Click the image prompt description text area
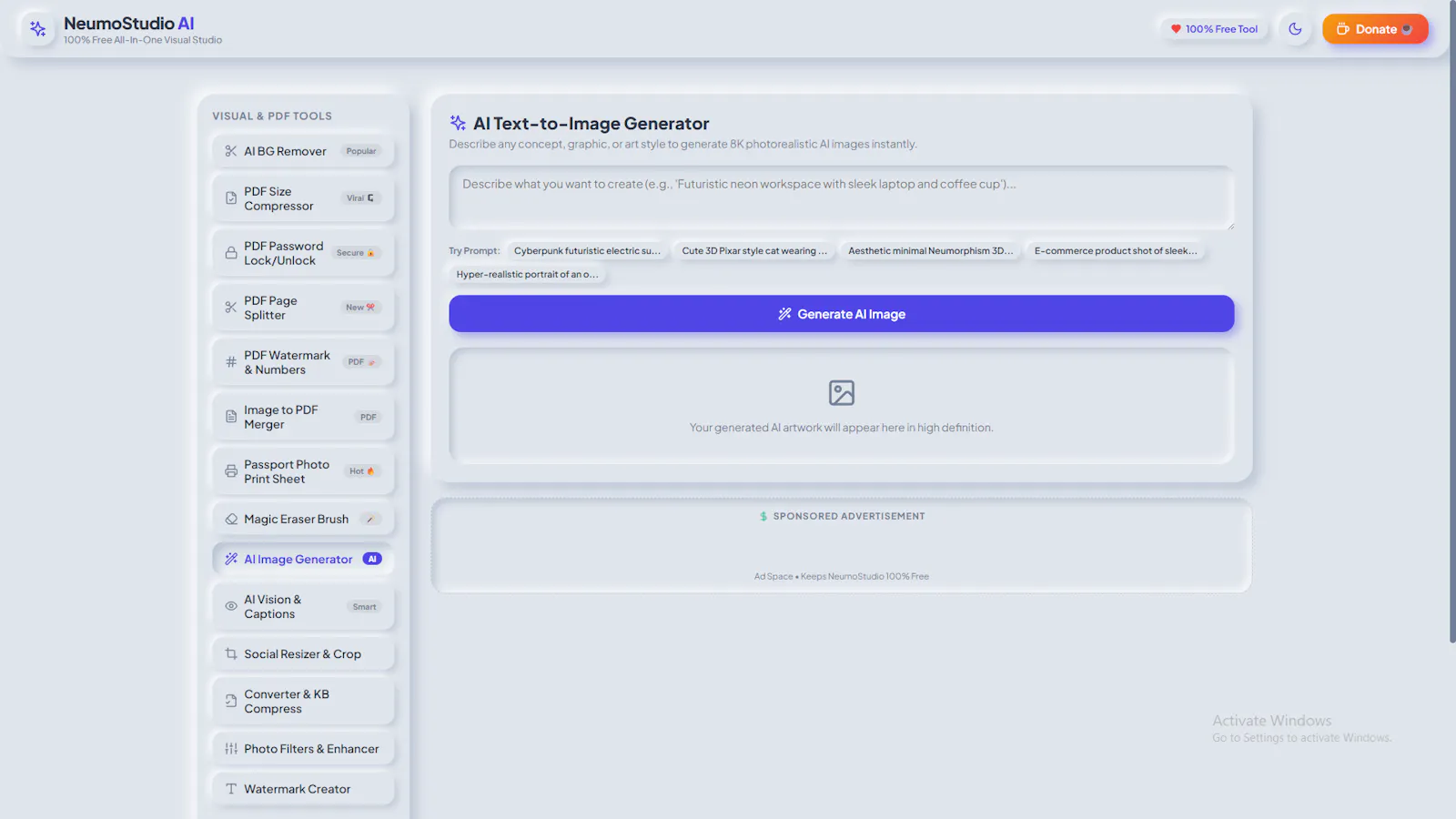This screenshot has height=819, width=1456. pos(842,197)
